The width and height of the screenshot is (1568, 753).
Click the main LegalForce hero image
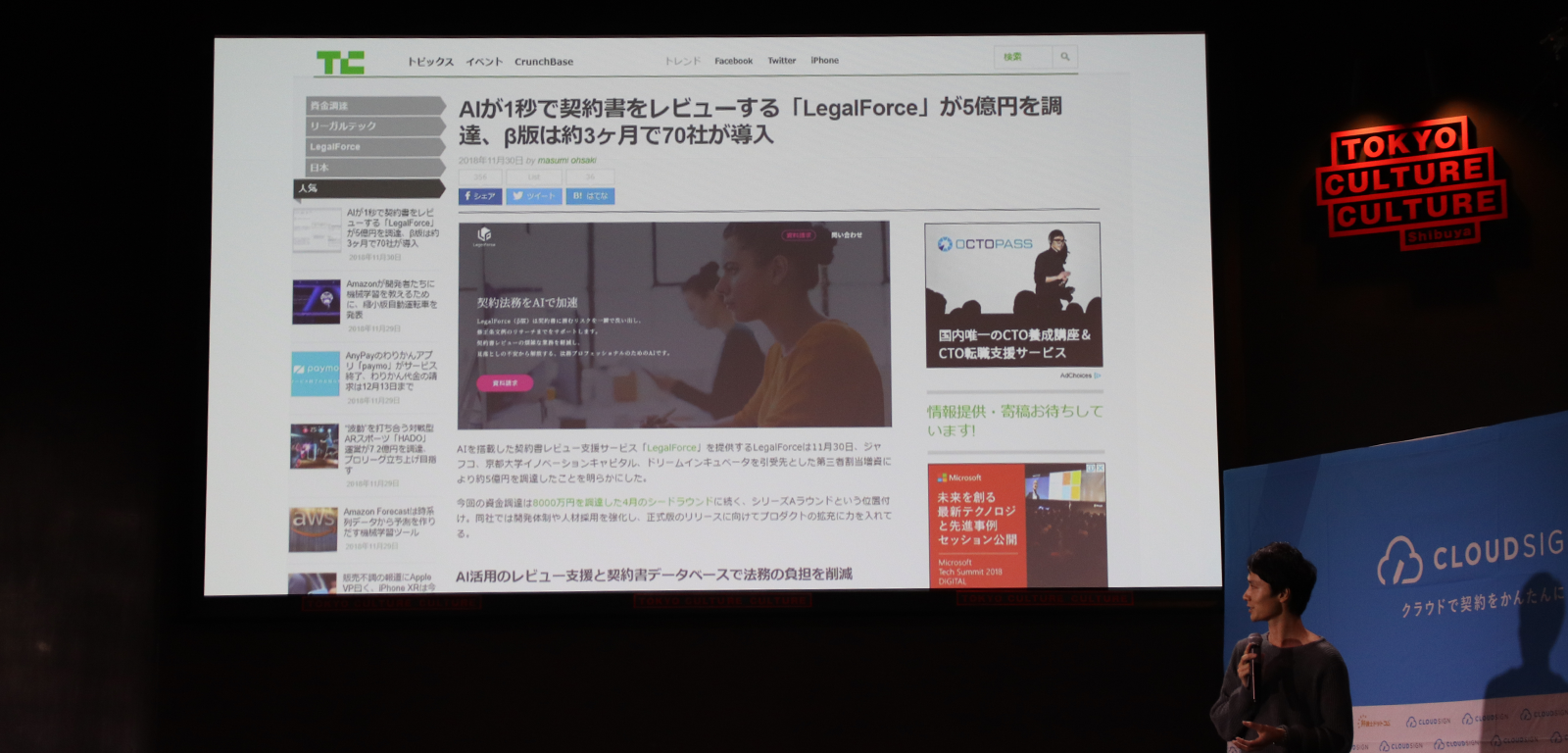pyautogui.click(x=674, y=325)
